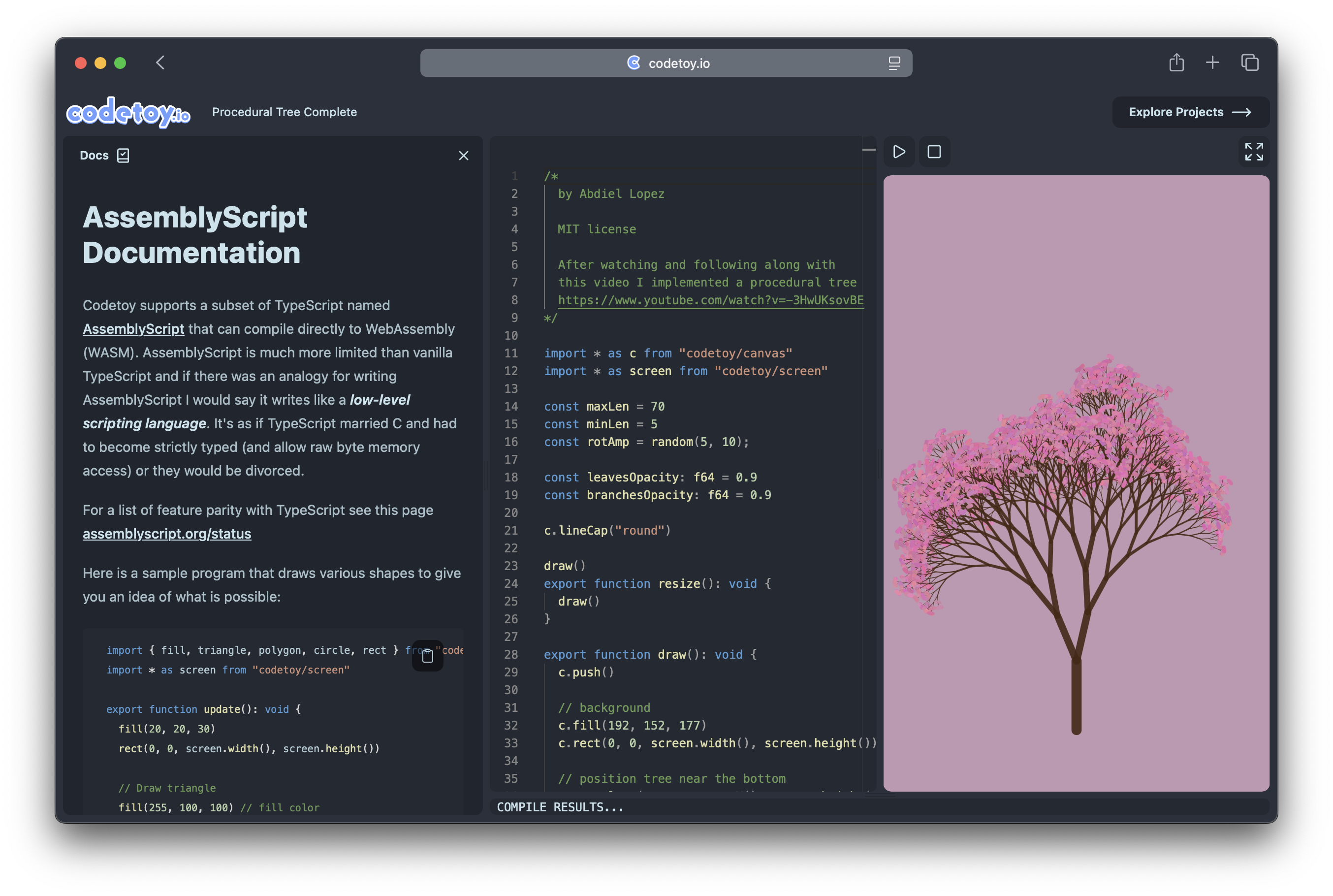Show the tab overview icon
Screen dimensions: 1333x896
pos(1250,63)
